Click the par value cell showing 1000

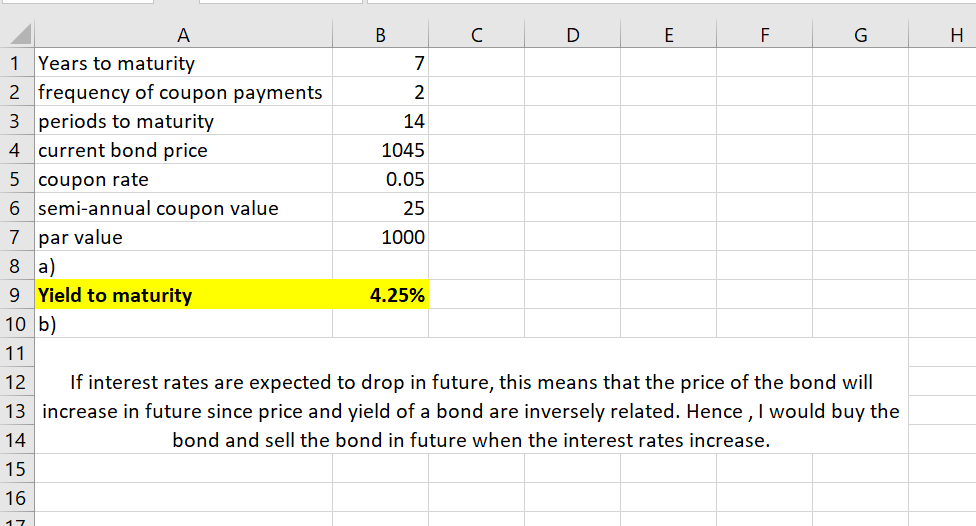point(381,237)
